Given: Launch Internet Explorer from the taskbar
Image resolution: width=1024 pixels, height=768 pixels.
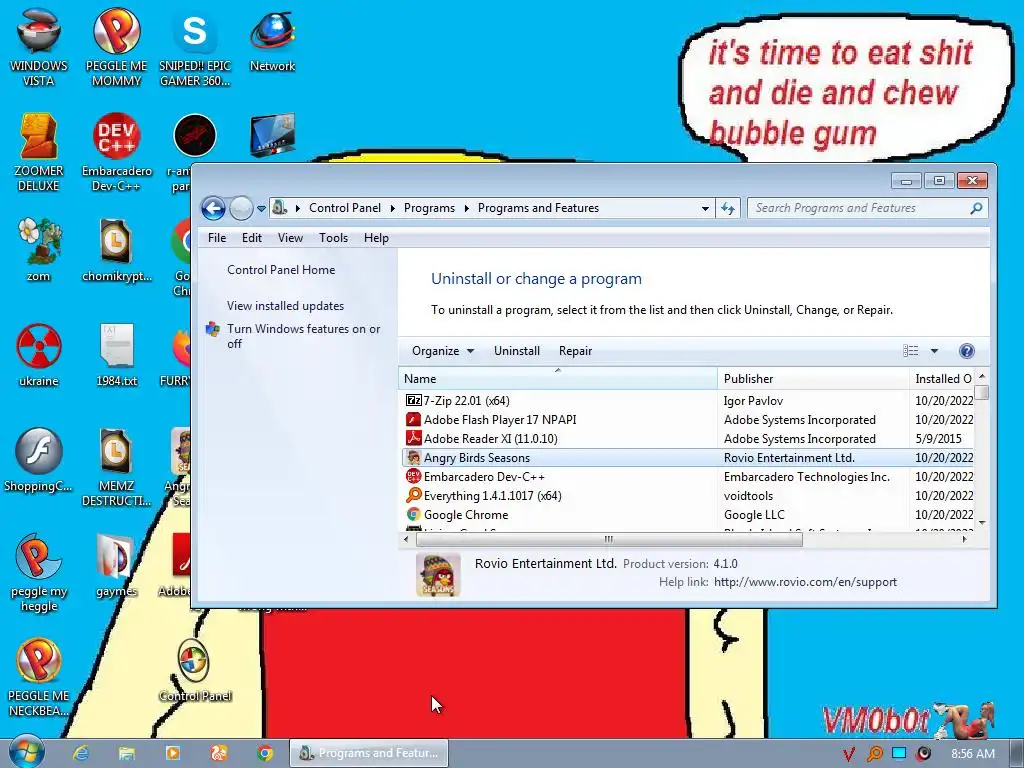Looking at the screenshot, I should [81, 753].
